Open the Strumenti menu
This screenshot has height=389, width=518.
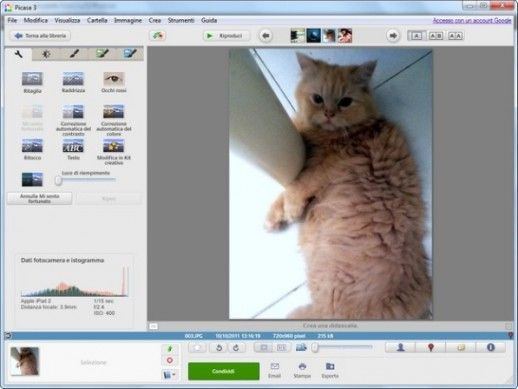click(x=181, y=20)
